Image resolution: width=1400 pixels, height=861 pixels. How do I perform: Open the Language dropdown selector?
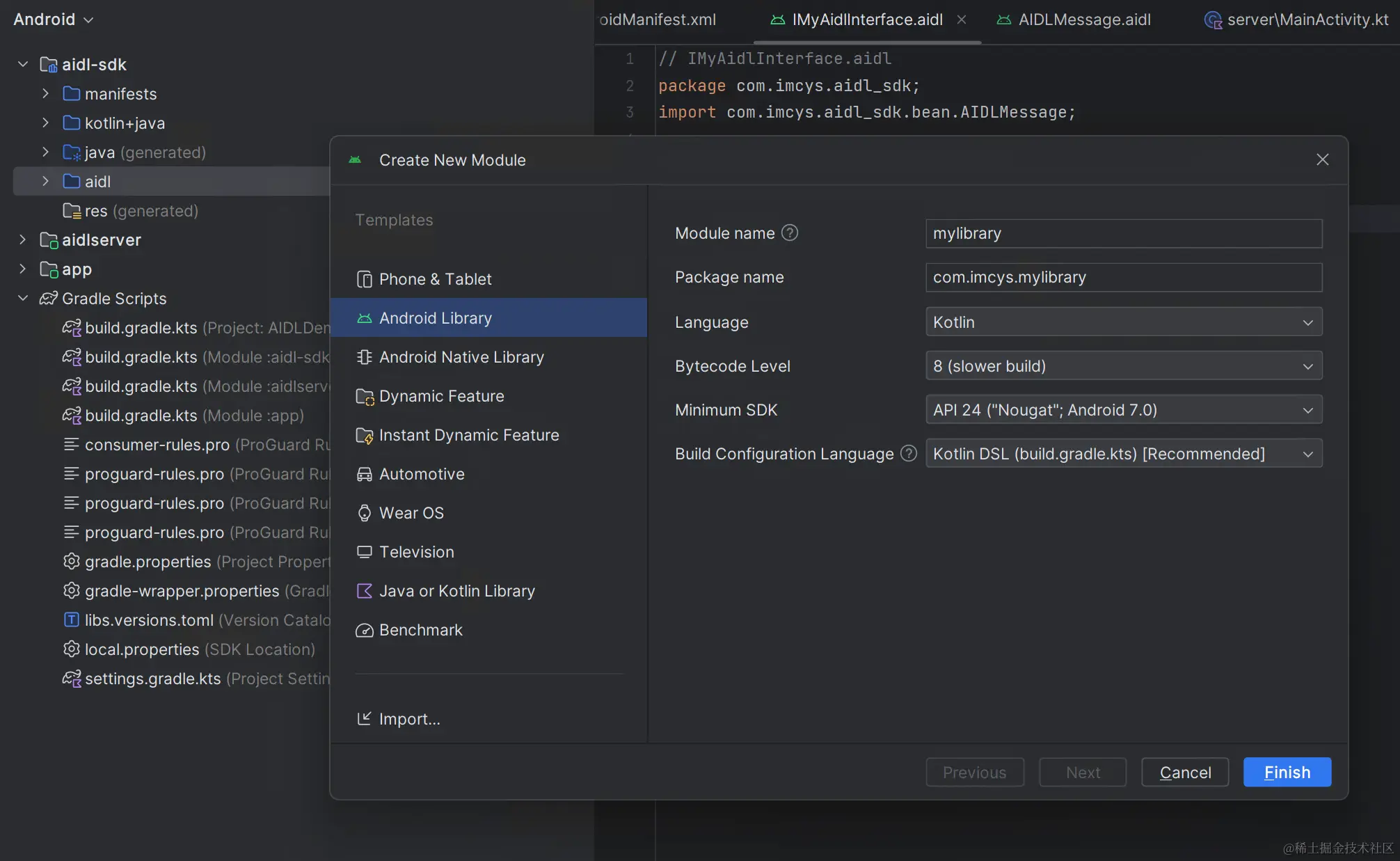coord(1123,321)
